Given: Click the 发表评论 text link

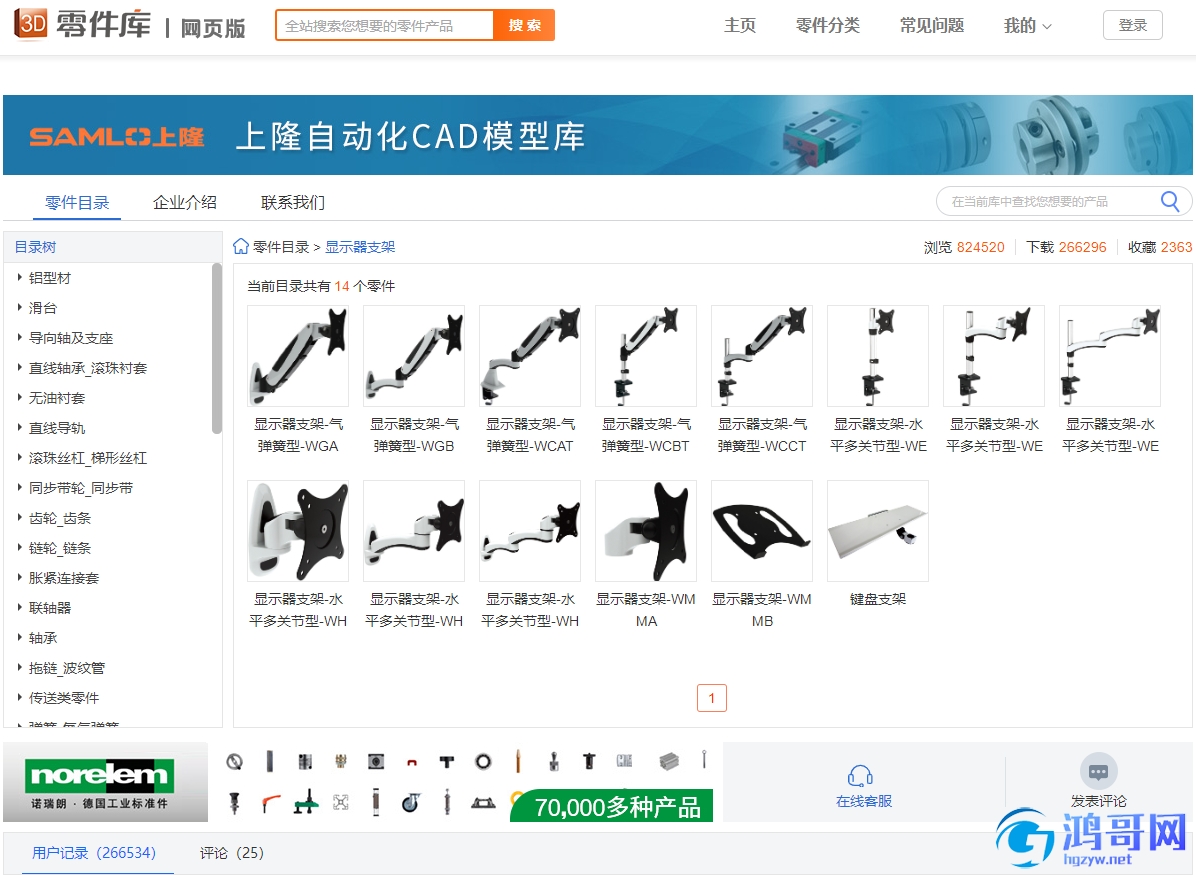Looking at the screenshot, I should 1098,801.
